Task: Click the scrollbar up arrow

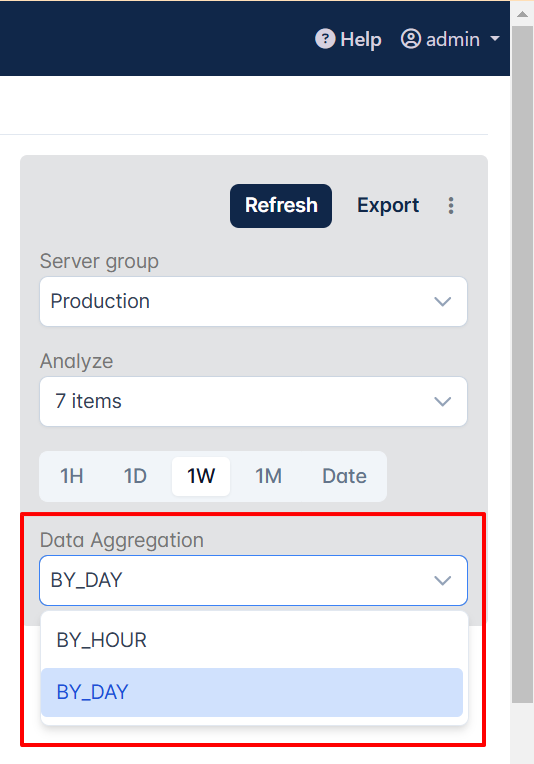Action: click(x=522, y=14)
